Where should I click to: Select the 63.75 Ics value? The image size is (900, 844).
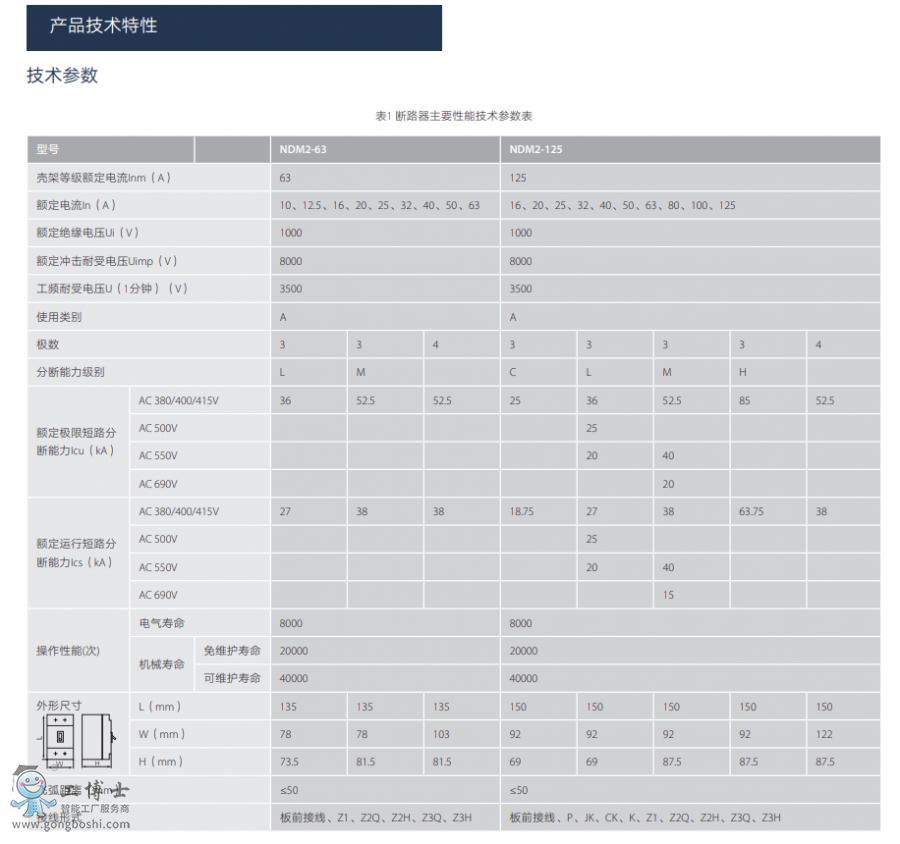(x=751, y=511)
